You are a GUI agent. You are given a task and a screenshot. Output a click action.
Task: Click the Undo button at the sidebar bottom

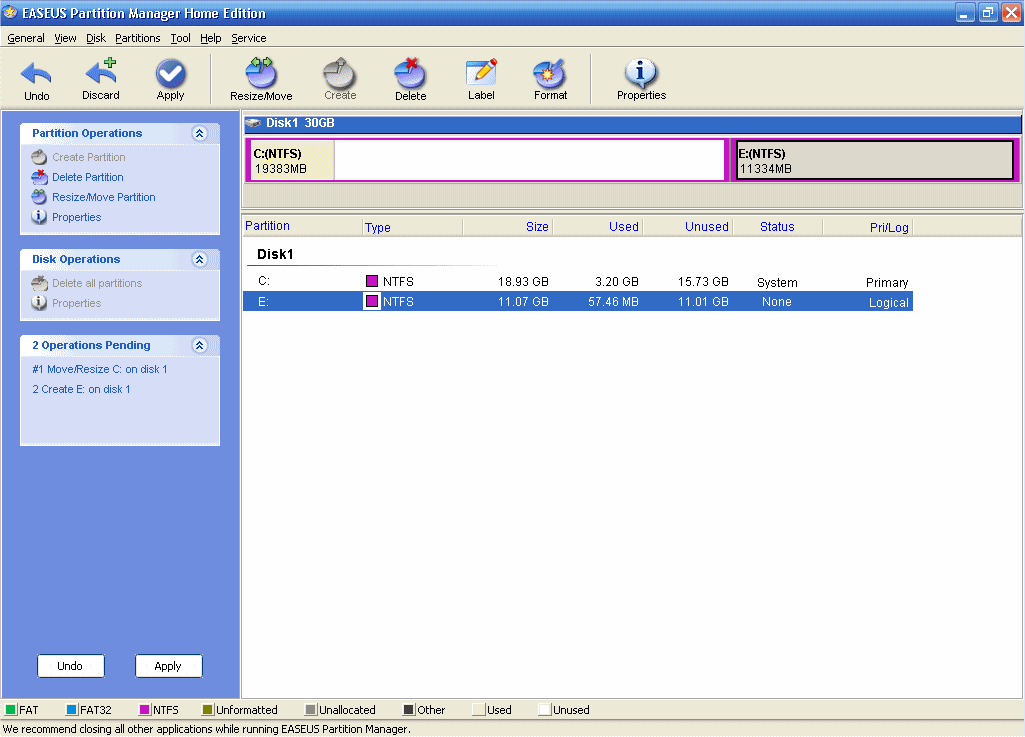(x=71, y=666)
